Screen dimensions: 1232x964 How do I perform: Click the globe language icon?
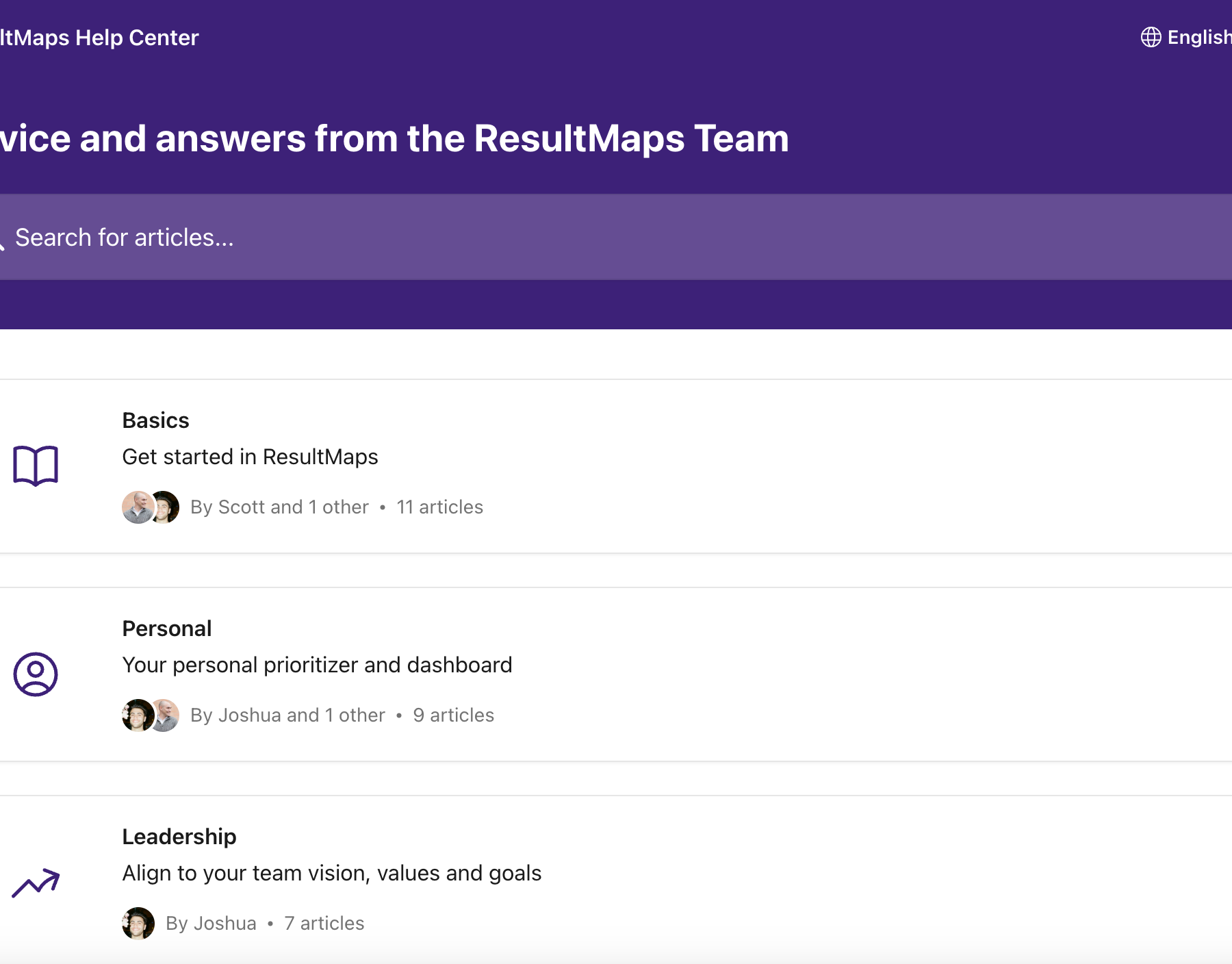1151,37
